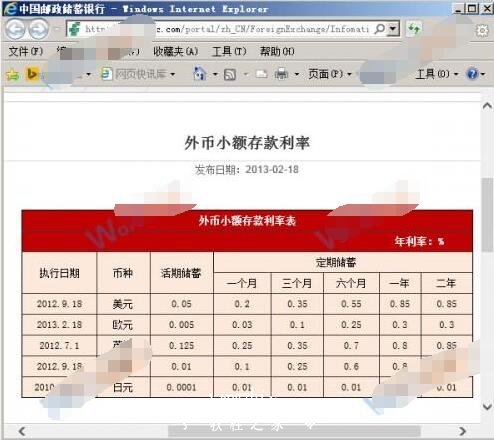Click the 0.7 six-month rate cell

click(351, 346)
